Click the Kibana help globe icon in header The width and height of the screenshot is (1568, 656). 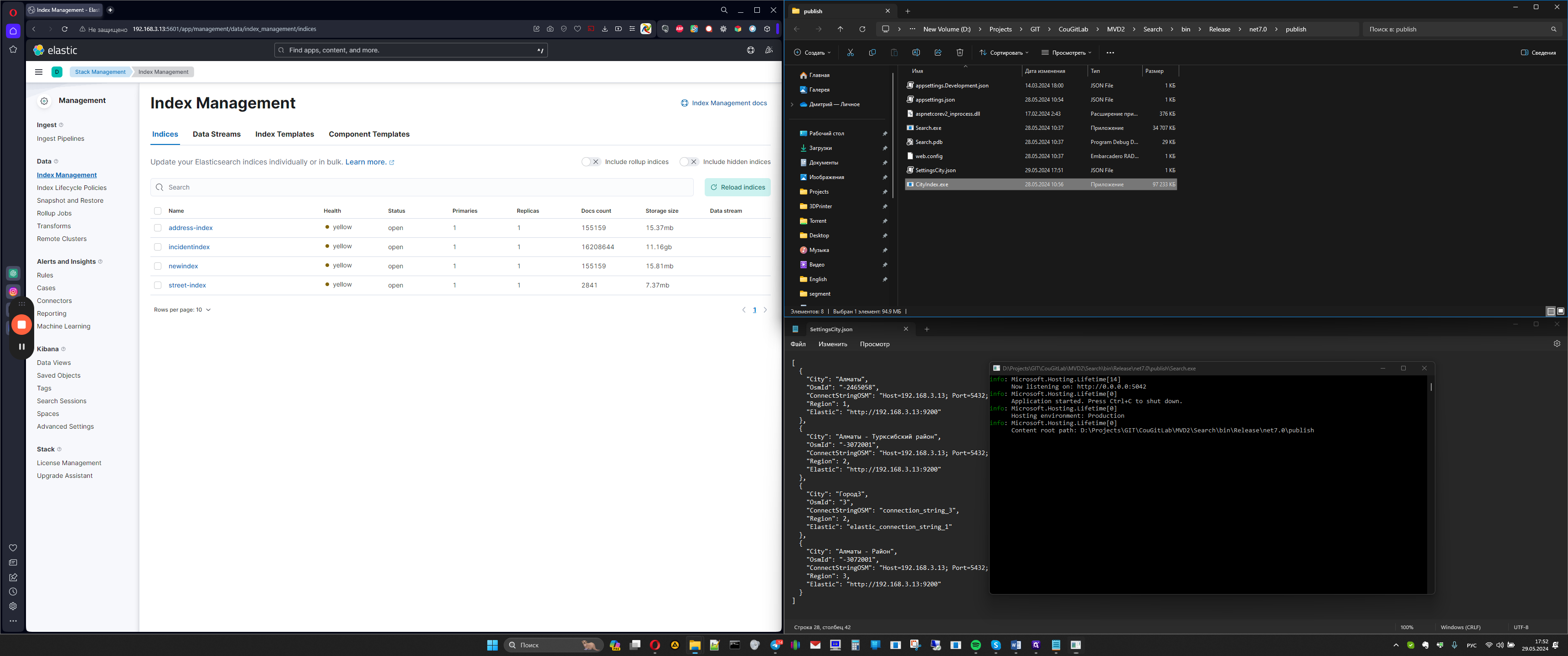(751, 50)
